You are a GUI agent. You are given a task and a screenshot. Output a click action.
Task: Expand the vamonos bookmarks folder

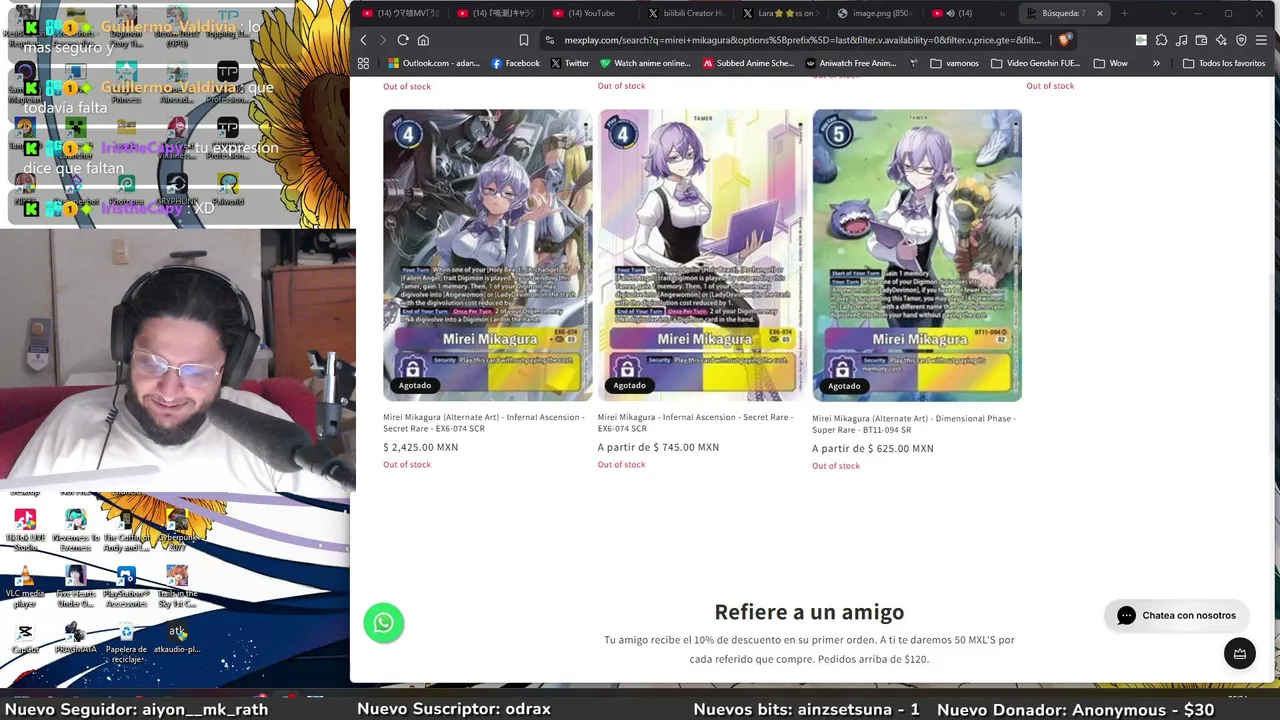(x=954, y=63)
